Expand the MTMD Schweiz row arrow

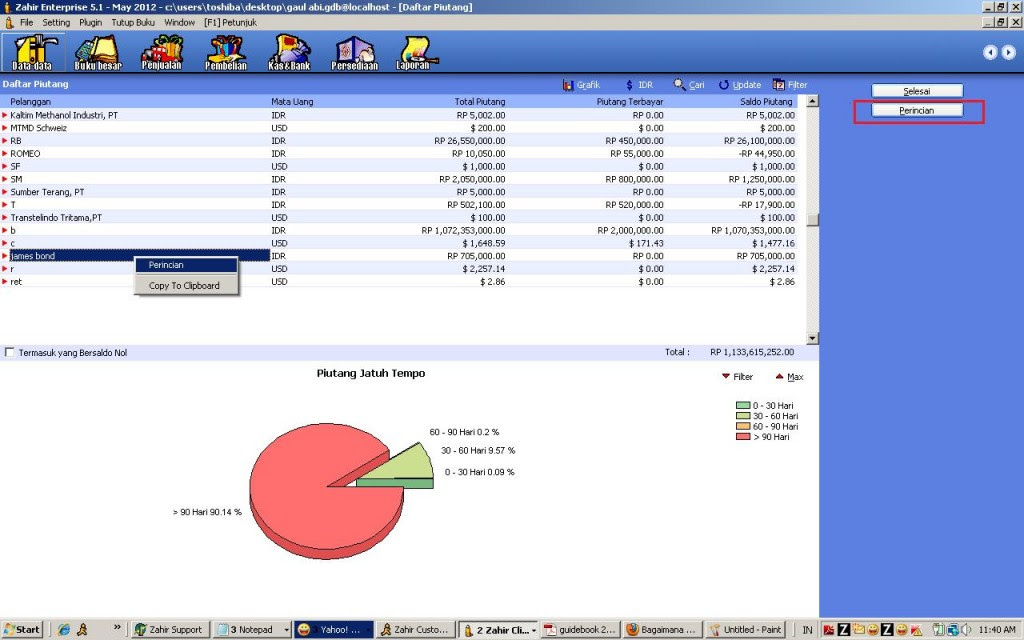click(x=5, y=128)
